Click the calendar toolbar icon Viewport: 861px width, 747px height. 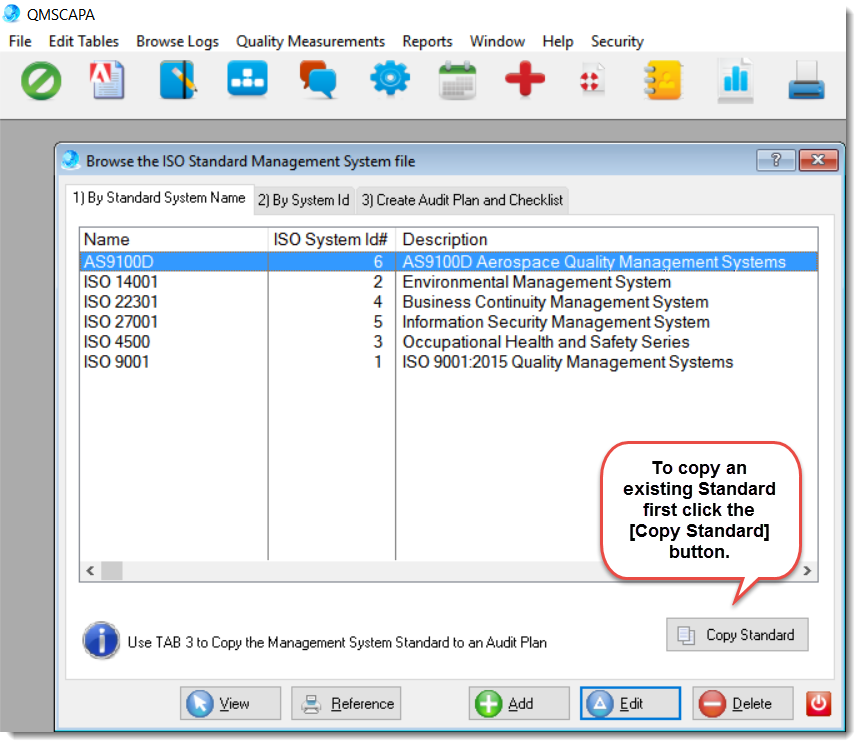coord(457,80)
